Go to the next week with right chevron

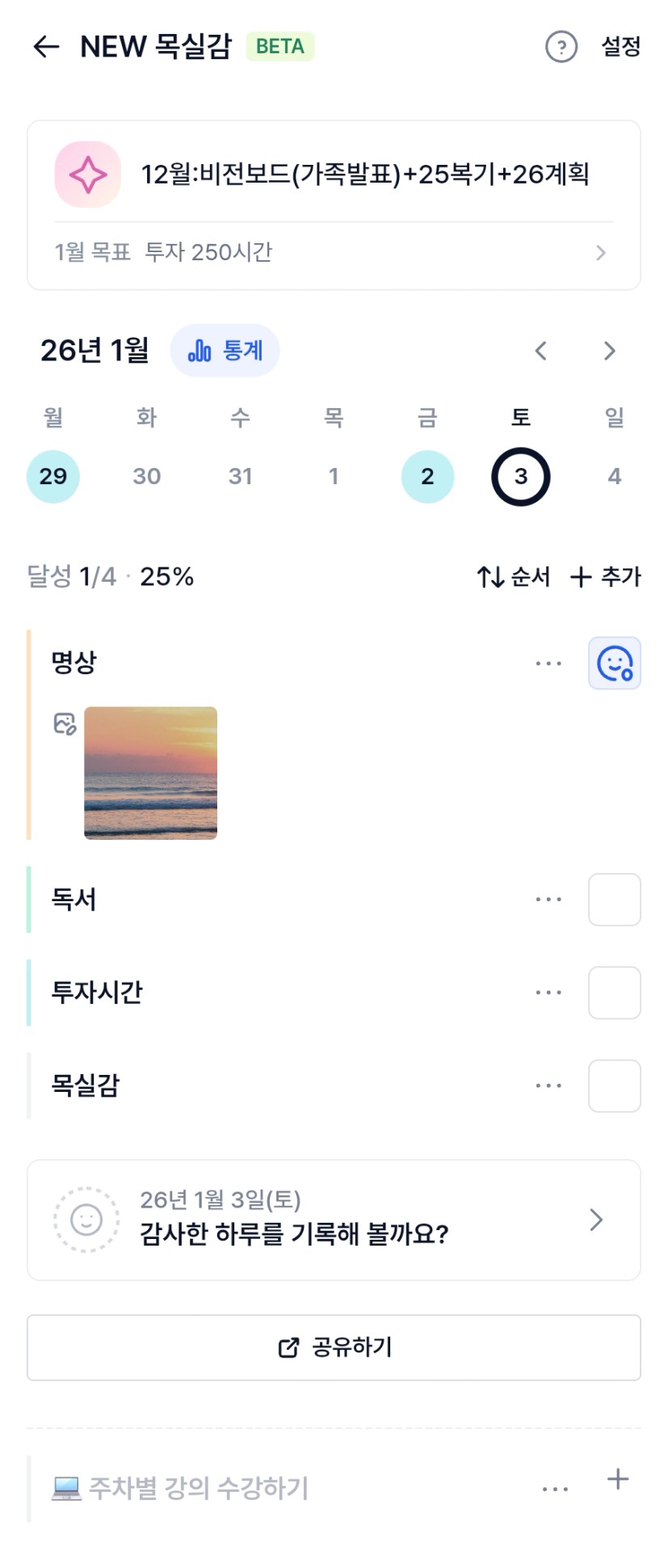click(x=610, y=351)
